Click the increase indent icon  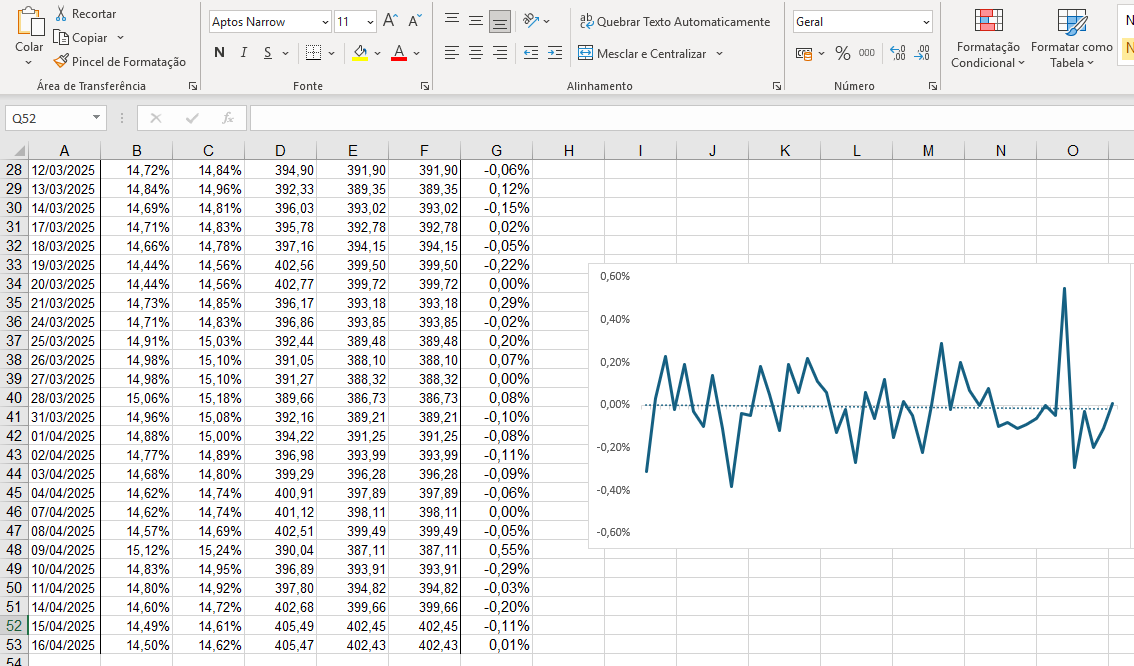coord(555,54)
